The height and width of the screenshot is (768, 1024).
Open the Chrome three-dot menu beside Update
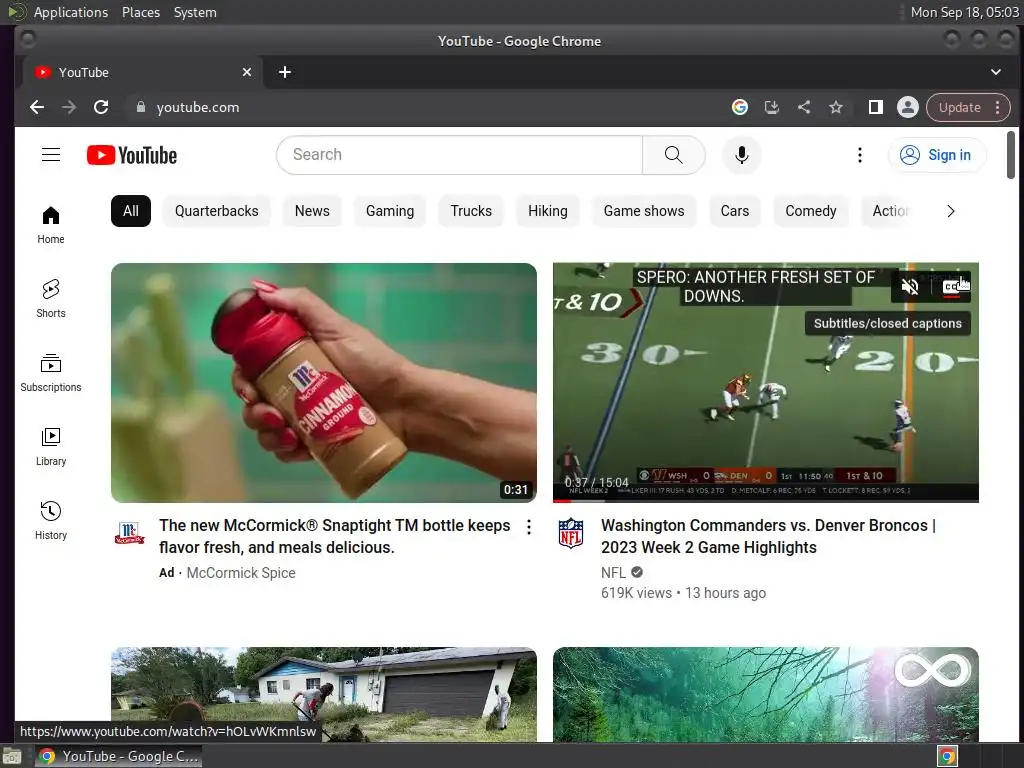tap(998, 107)
